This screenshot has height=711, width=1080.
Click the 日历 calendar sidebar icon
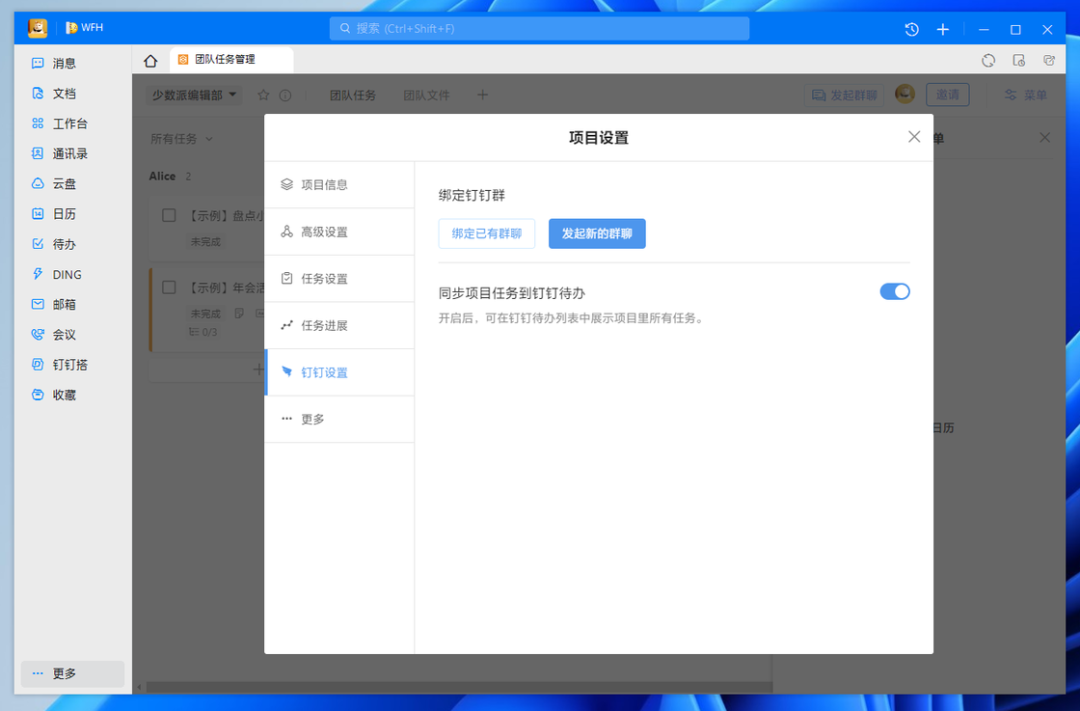click(x=38, y=214)
